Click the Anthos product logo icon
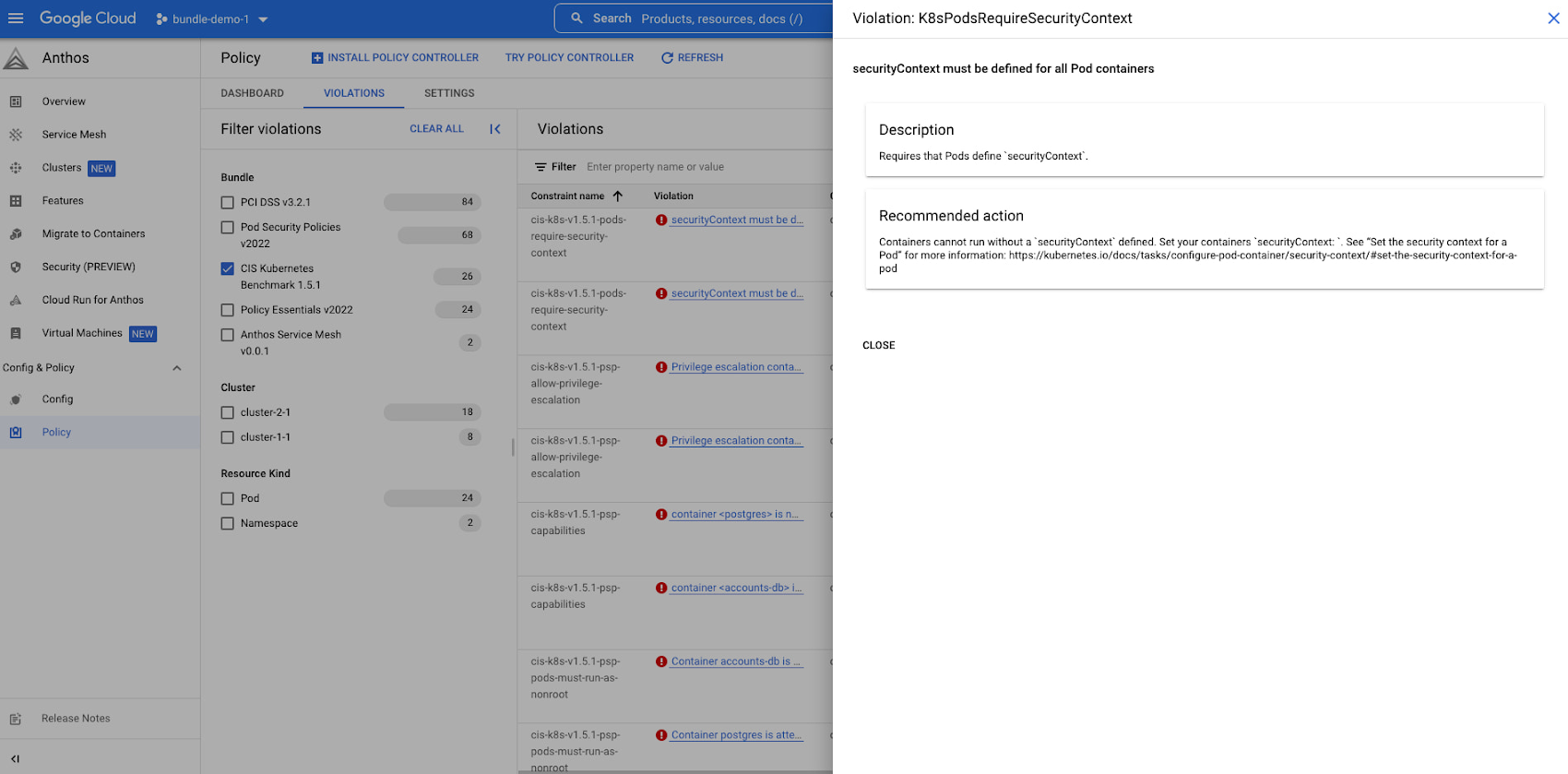Screen dimensions: 1568x774 [x=16, y=58]
